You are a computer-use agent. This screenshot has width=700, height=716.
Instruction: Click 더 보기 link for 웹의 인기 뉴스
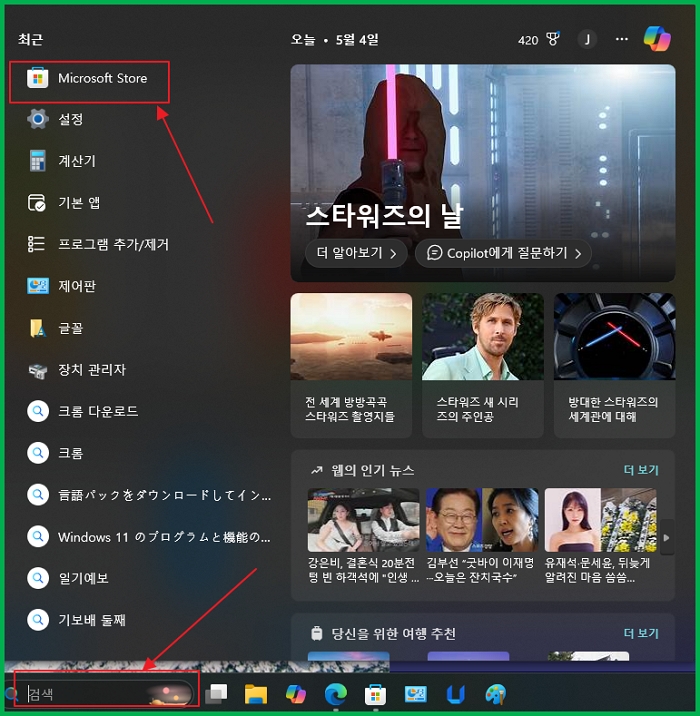(641, 470)
